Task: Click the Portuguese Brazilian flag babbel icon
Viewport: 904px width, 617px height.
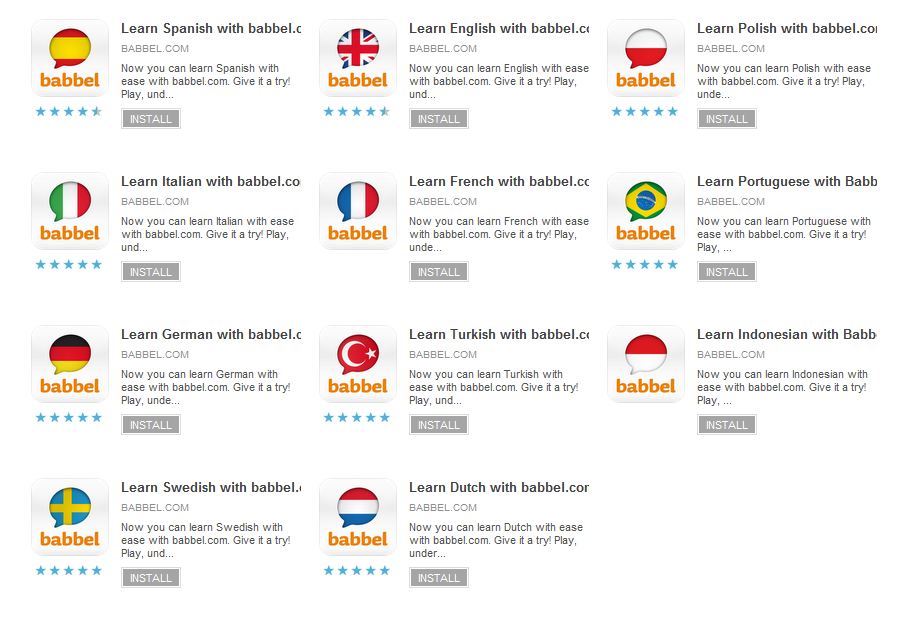Action: [x=645, y=211]
